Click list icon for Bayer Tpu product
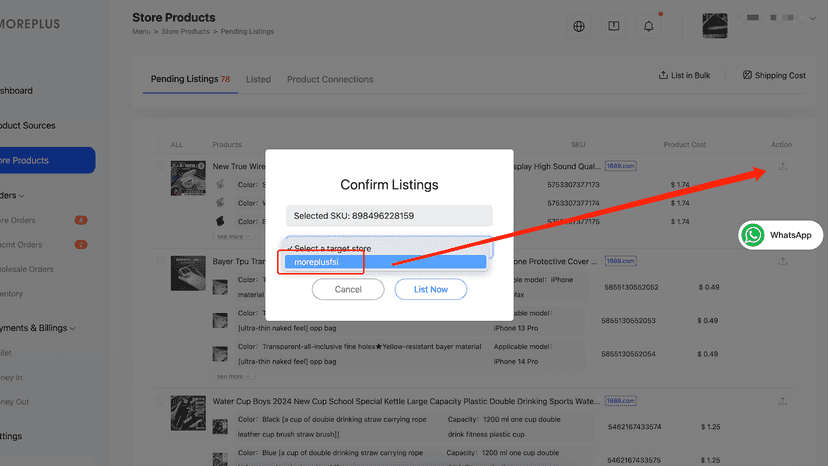The height and width of the screenshot is (466, 828). pos(783,262)
